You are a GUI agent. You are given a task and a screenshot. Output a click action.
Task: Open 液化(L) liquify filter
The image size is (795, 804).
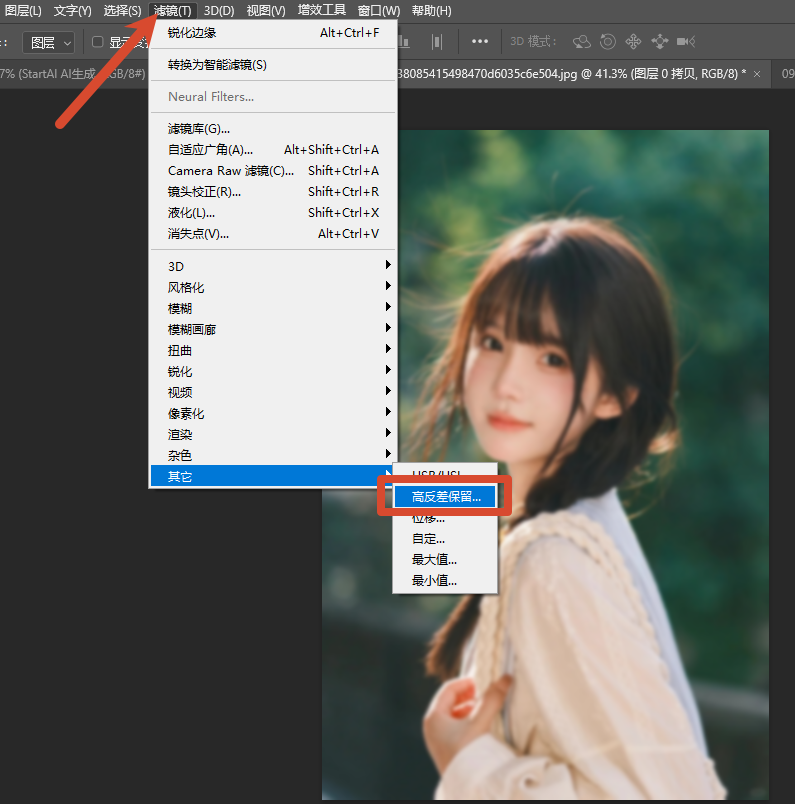pos(273,213)
